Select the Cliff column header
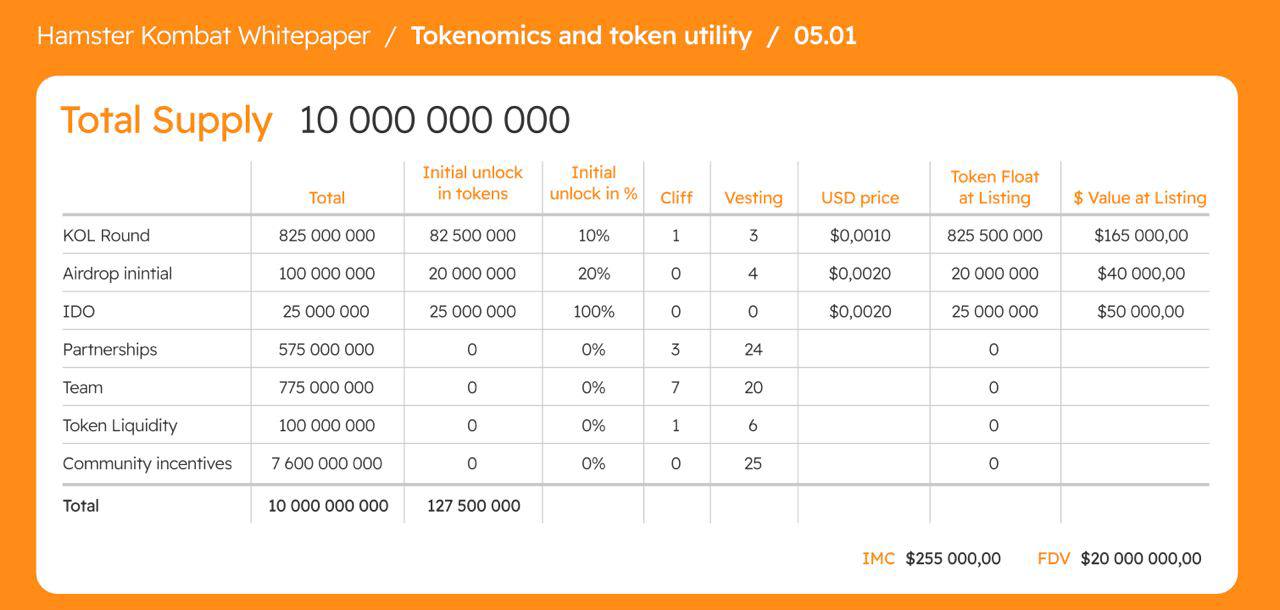 (x=676, y=197)
